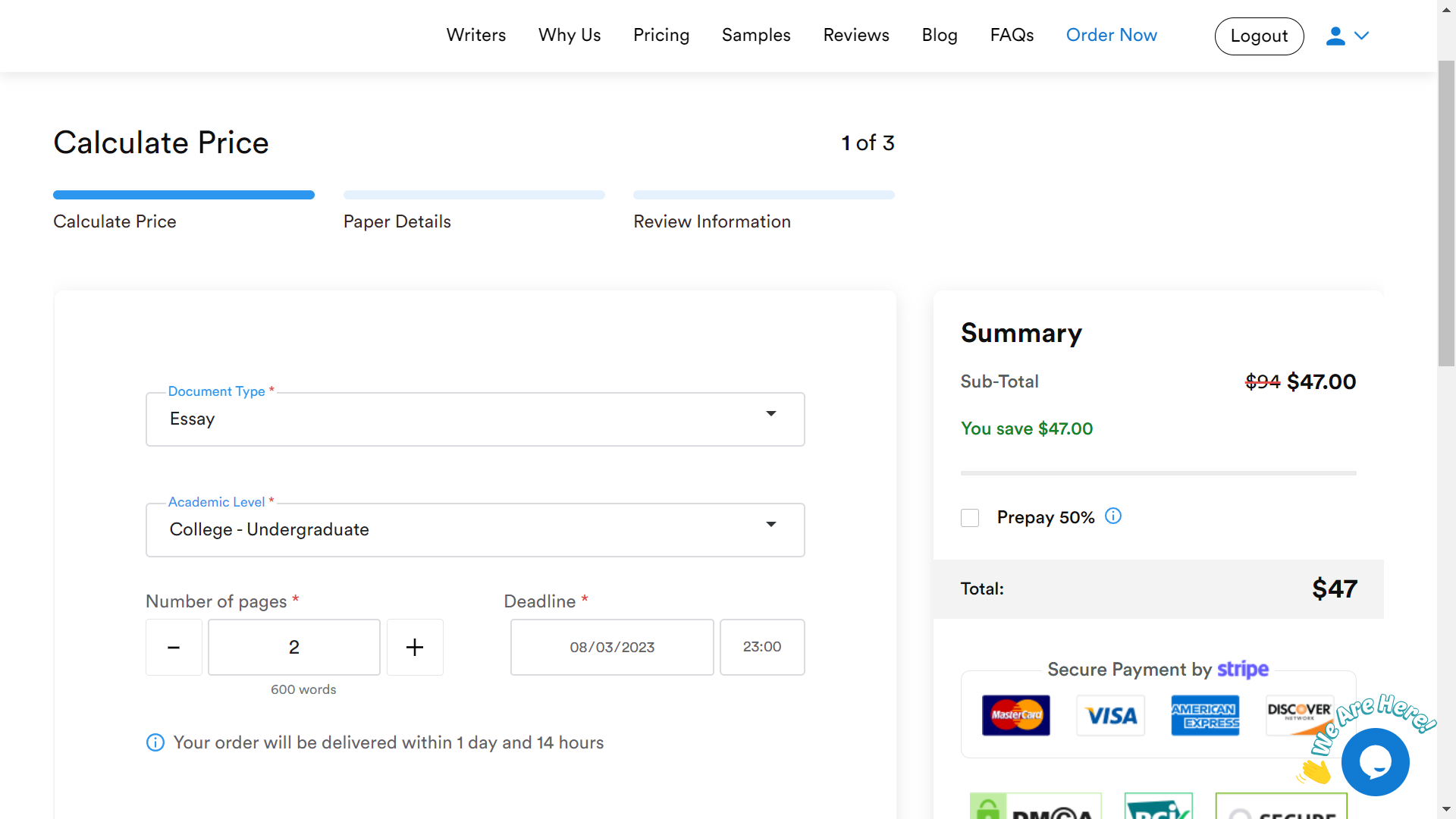
Task: Decrease number of pages with minus button
Action: pyautogui.click(x=174, y=647)
